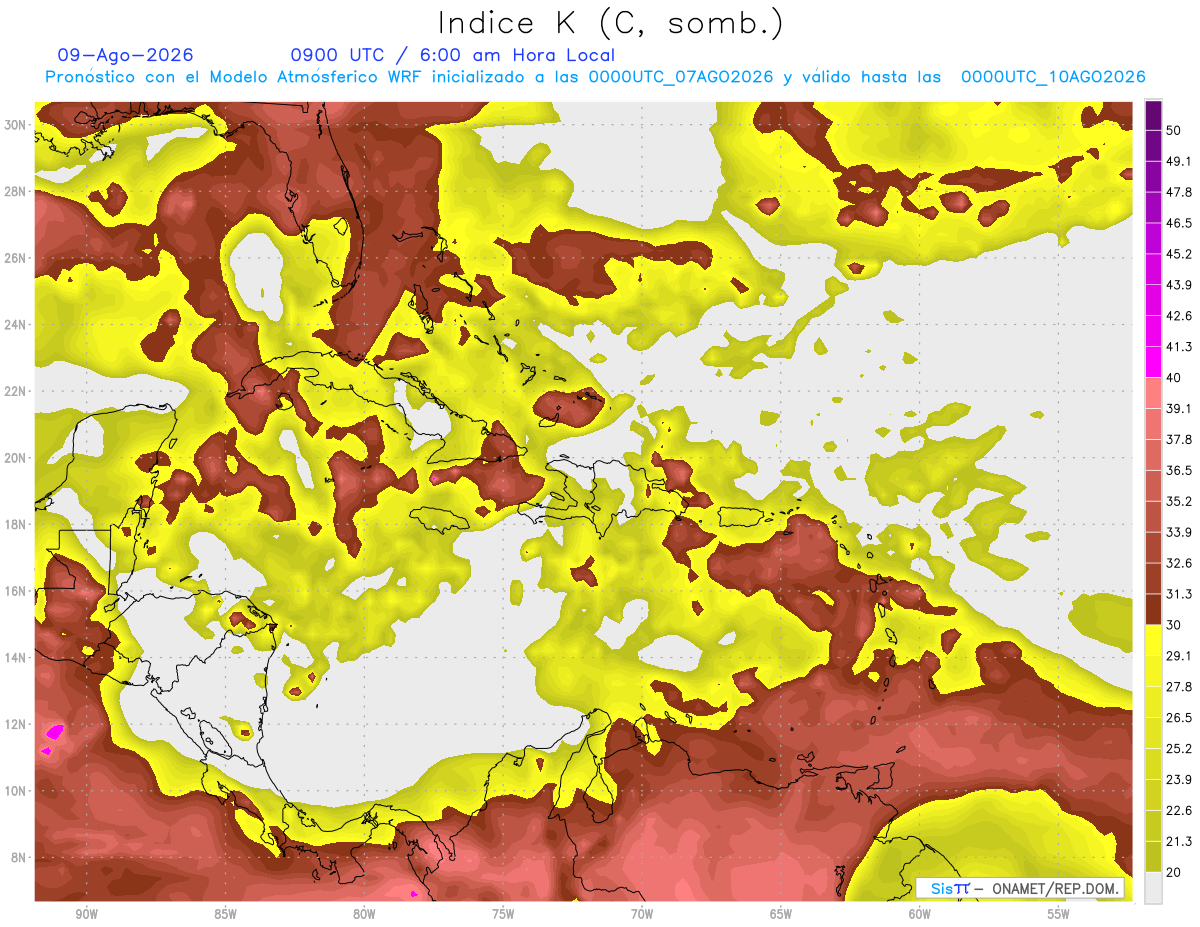Click the 80W longitude label

point(364,914)
